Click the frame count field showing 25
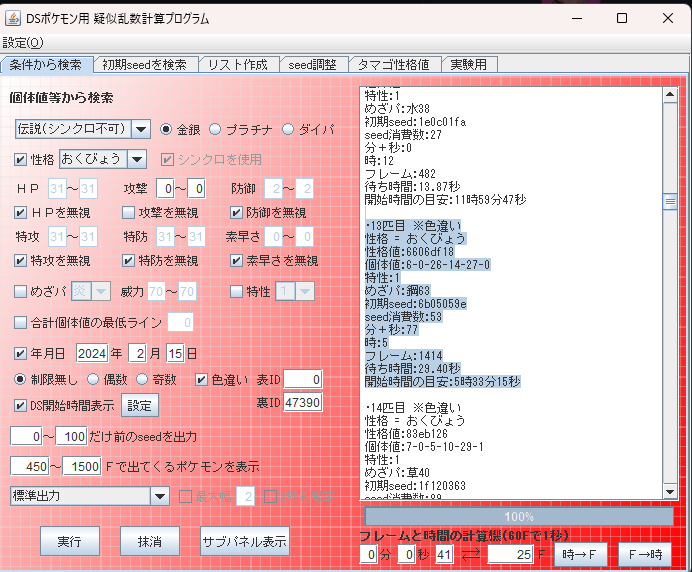The height and width of the screenshot is (572, 692). pos(511,554)
